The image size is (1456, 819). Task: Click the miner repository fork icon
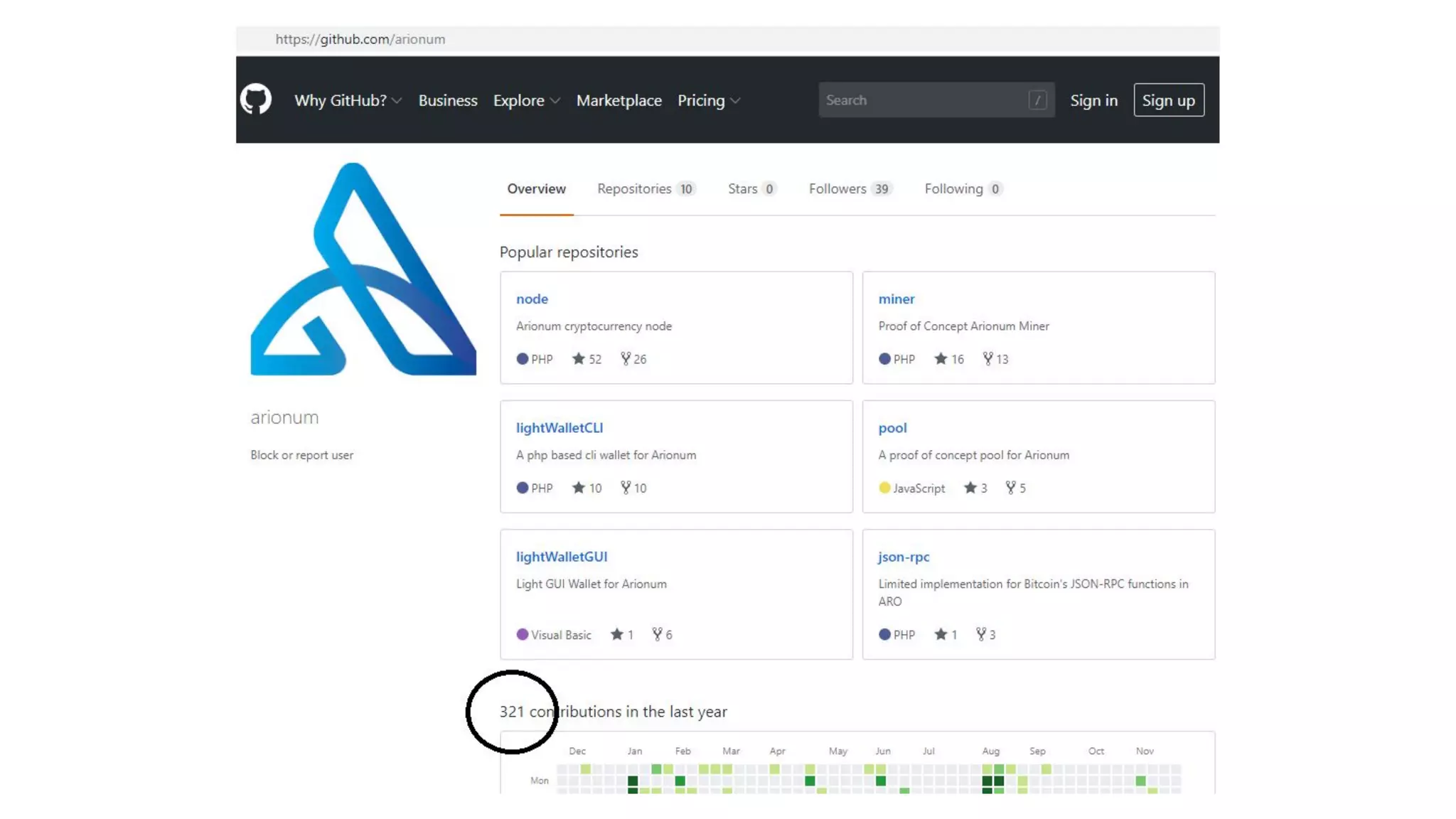coord(987,358)
